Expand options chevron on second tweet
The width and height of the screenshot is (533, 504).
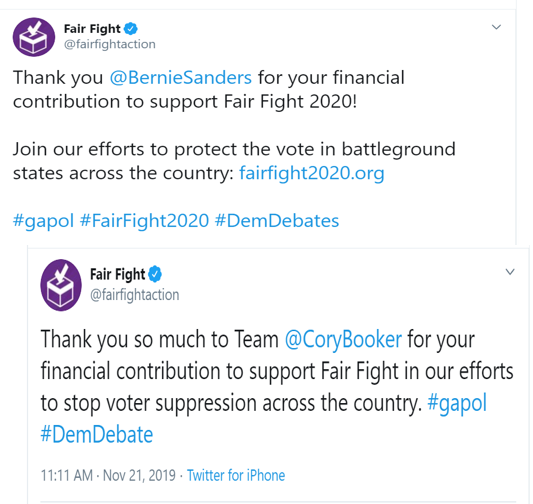pos(510,272)
